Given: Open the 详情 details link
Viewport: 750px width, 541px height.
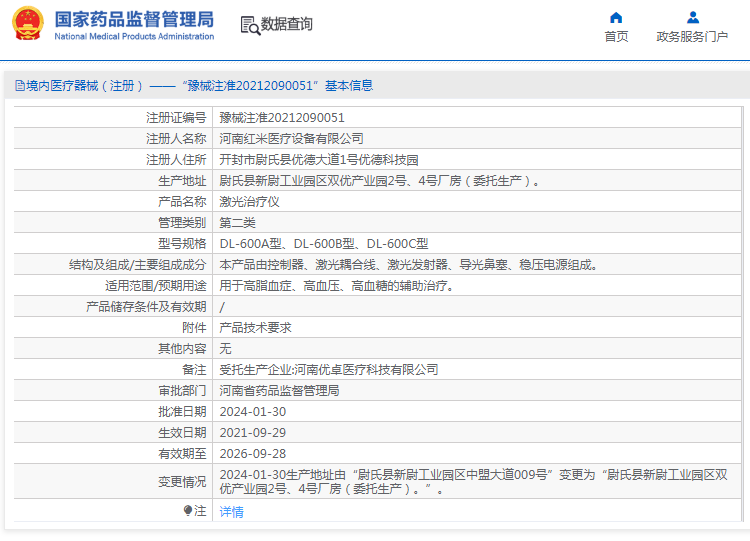Looking at the screenshot, I should coord(232,512).
